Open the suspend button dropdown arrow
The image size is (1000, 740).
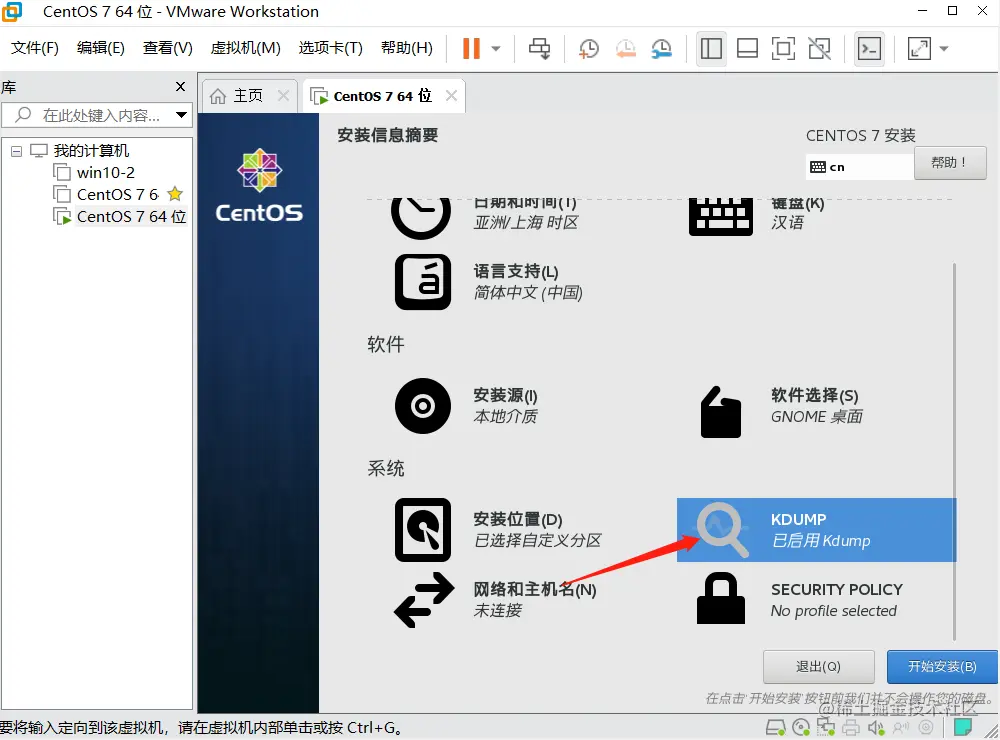(x=493, y=47)
